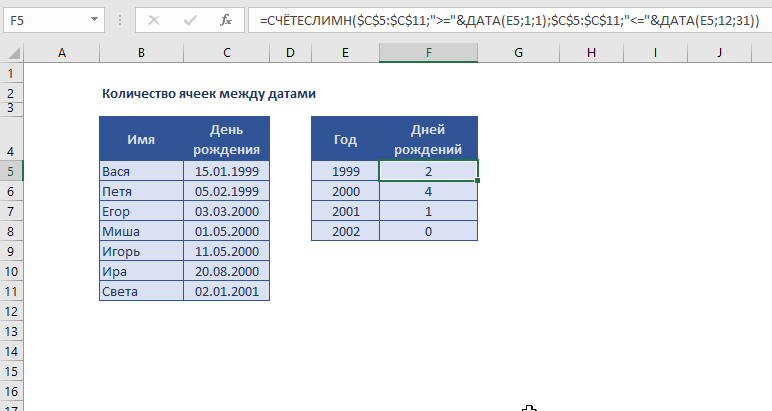Select date cell 05.02.1999
Viewport: 772px width, 411px height.
226,191
